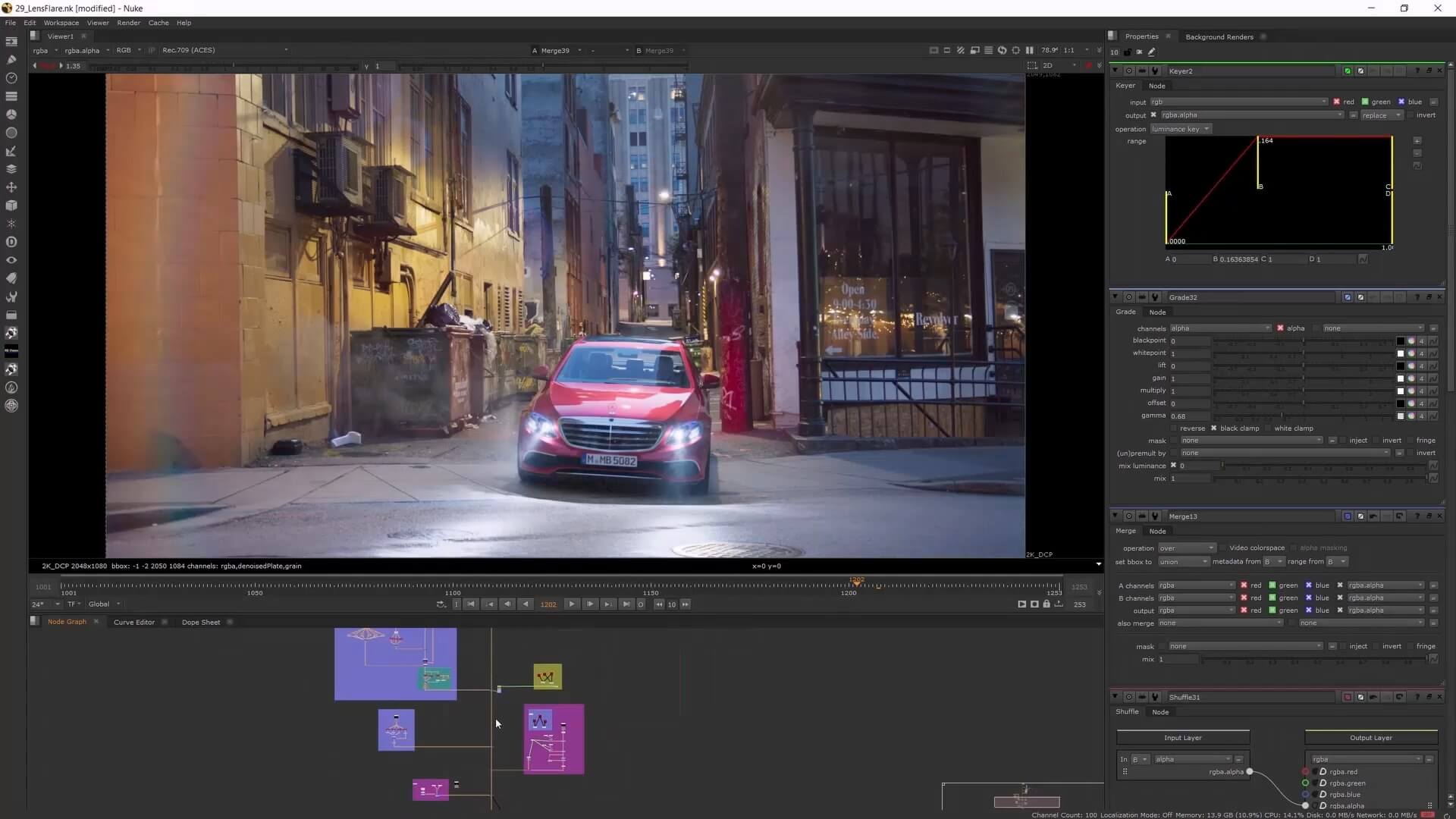
Task: Switch to the Curve Editor tab
Action: tap(134, 623)
